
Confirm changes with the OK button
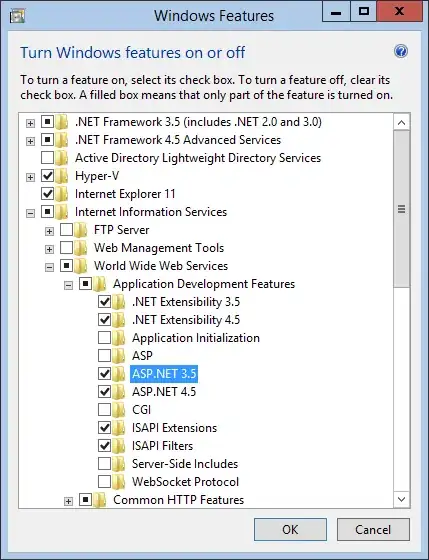click(290, 530)
